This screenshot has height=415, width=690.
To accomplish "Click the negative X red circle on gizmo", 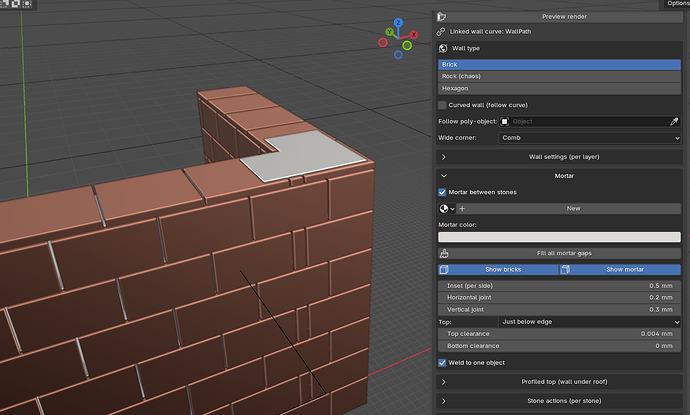I will coord(383,43).
